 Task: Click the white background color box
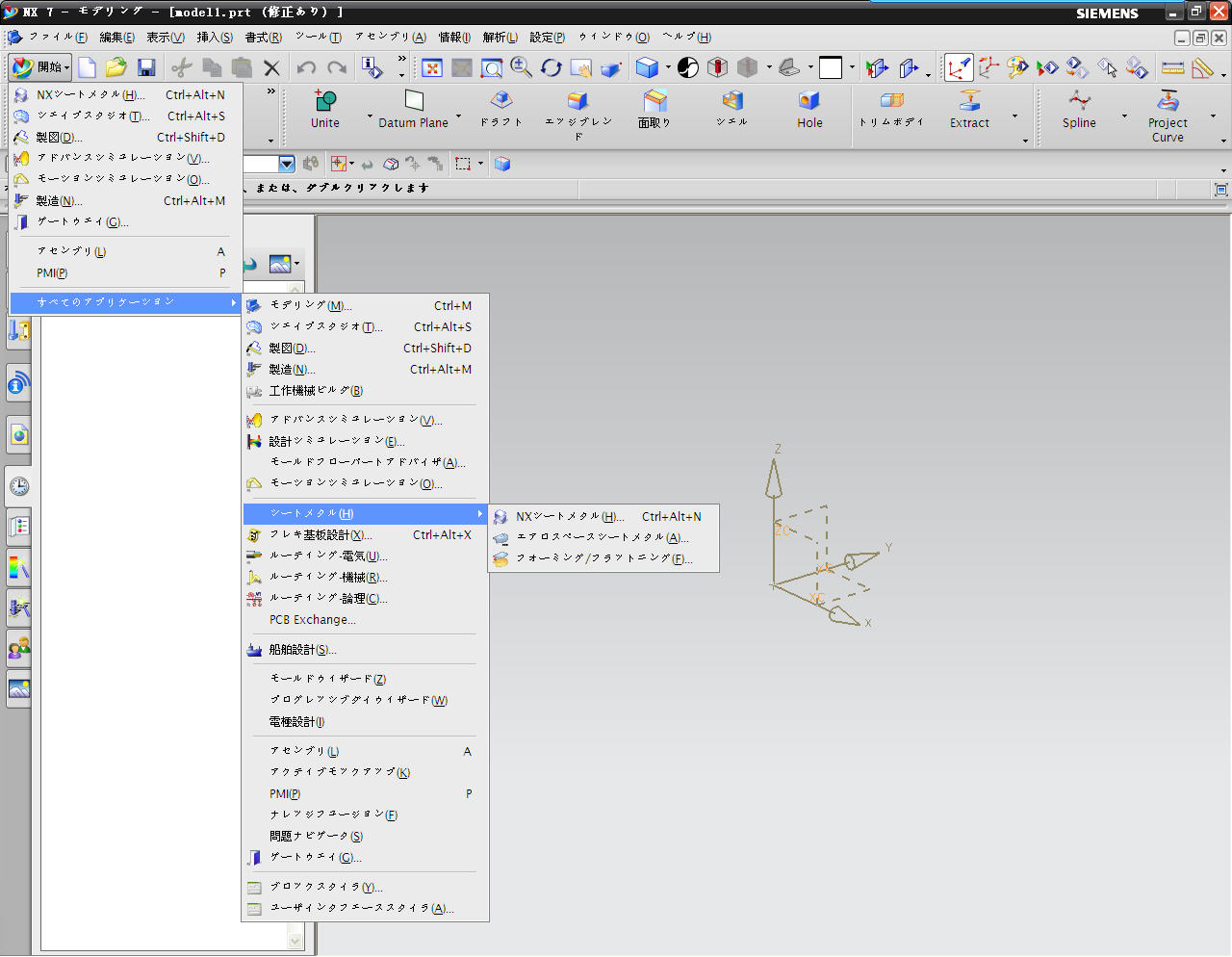[831, 67]
